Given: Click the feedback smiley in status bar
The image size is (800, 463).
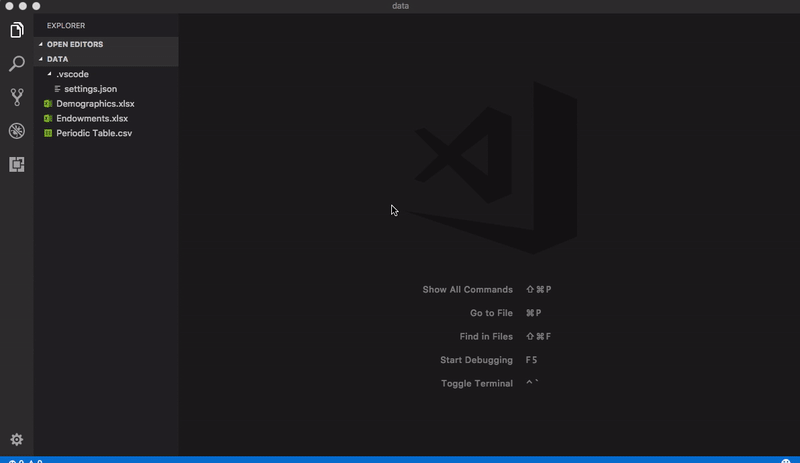Looking at the screenshot, I should 786,460.
